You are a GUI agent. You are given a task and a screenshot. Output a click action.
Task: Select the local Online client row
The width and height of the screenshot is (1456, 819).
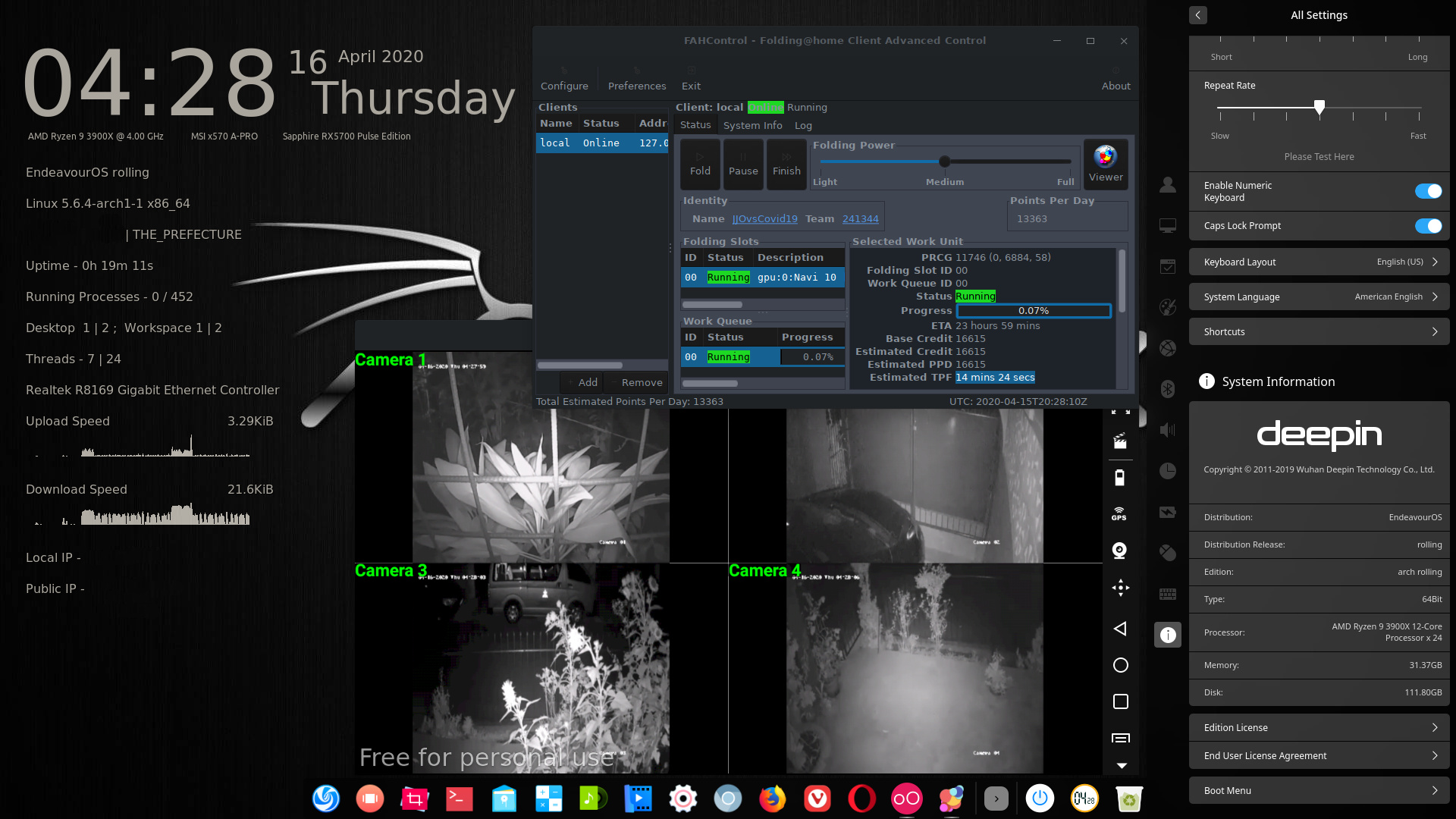point(602,143)
